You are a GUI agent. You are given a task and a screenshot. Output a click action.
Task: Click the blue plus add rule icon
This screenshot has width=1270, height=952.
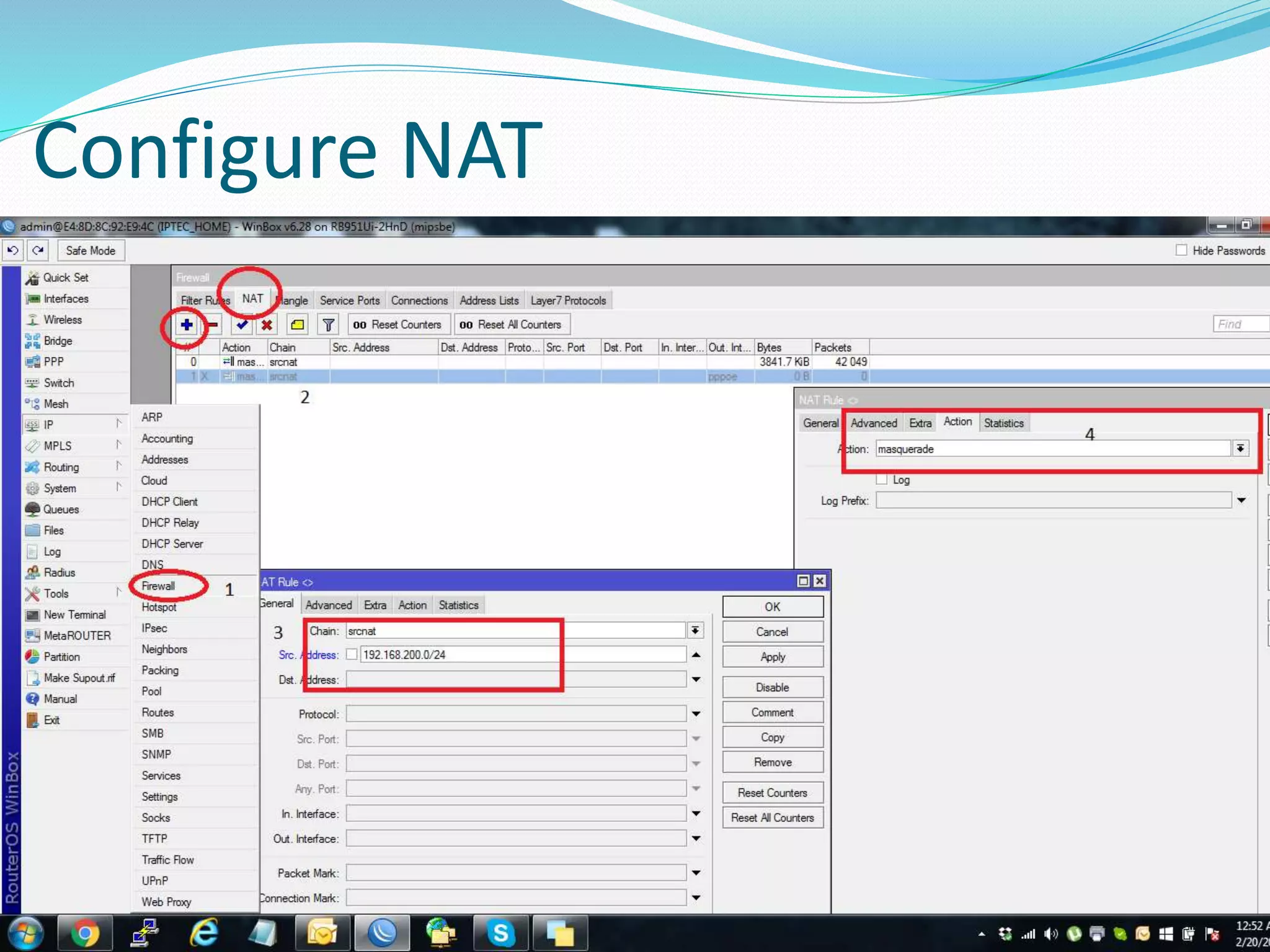(x=187, y=324)
